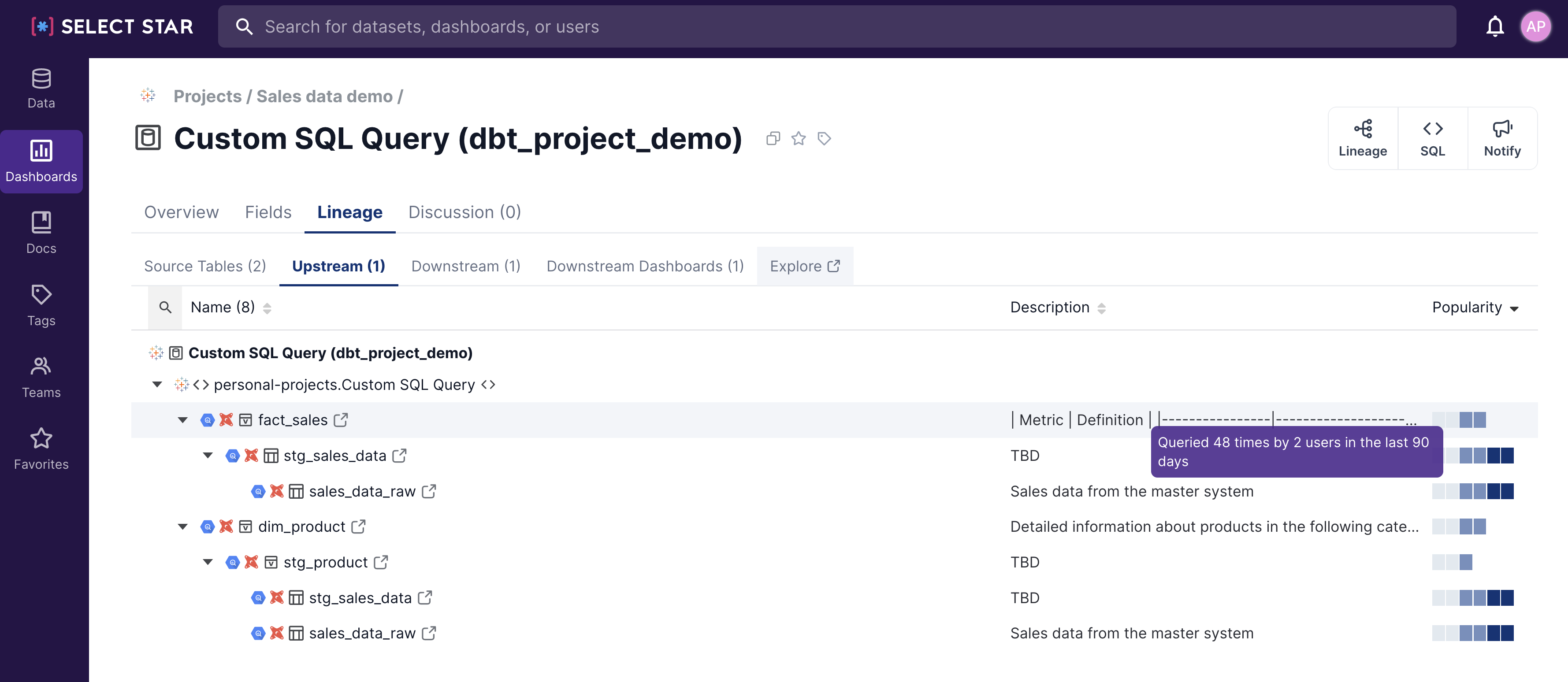This screenshot has width=1568, height=682.
Task: Collapse the stg_product tree node
Action: pos(208,562)
